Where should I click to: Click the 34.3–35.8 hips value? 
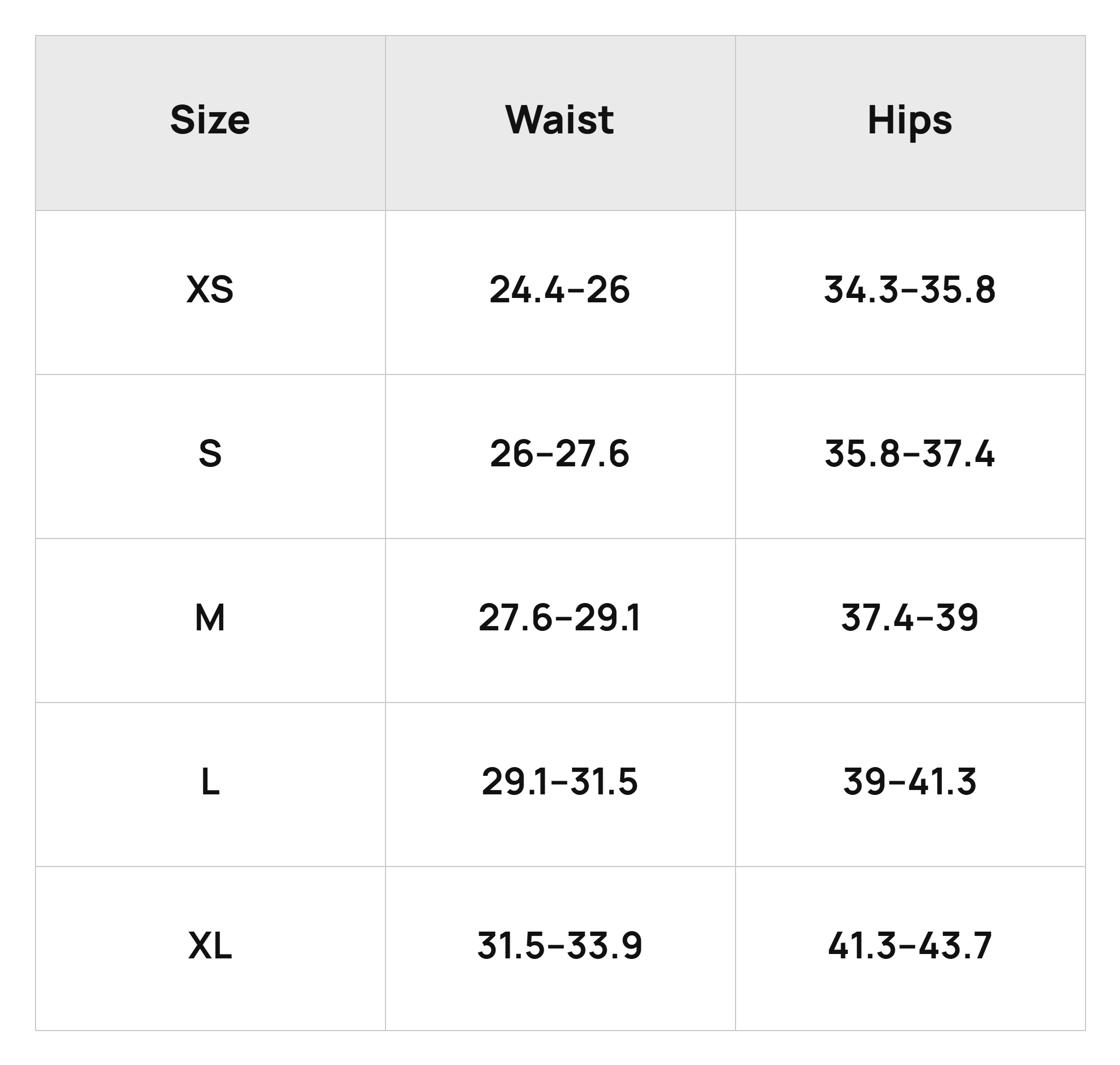(x=909, y=290)
